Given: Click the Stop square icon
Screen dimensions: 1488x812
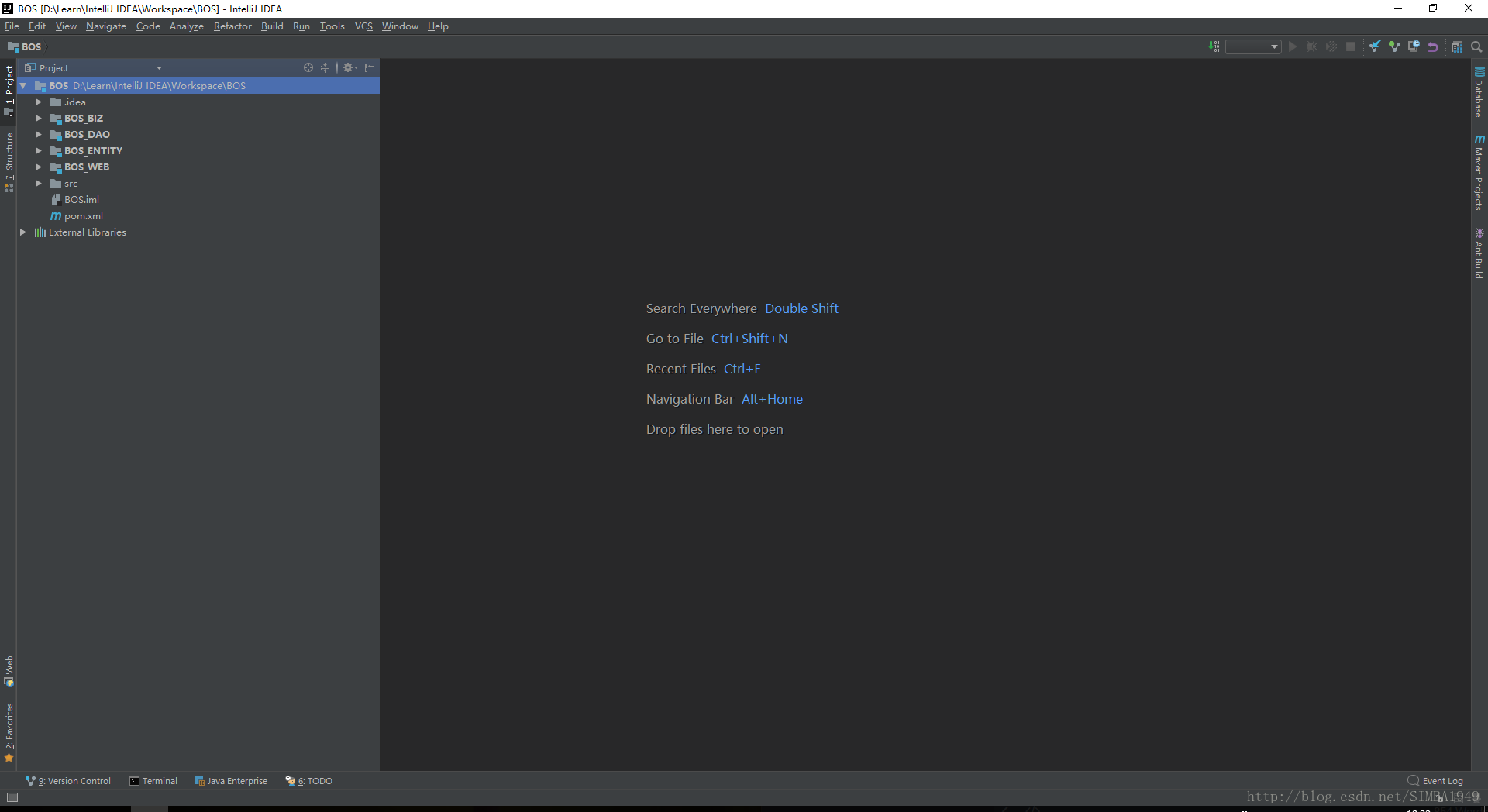Looking at the screenshot, I should click(1351, 46).
